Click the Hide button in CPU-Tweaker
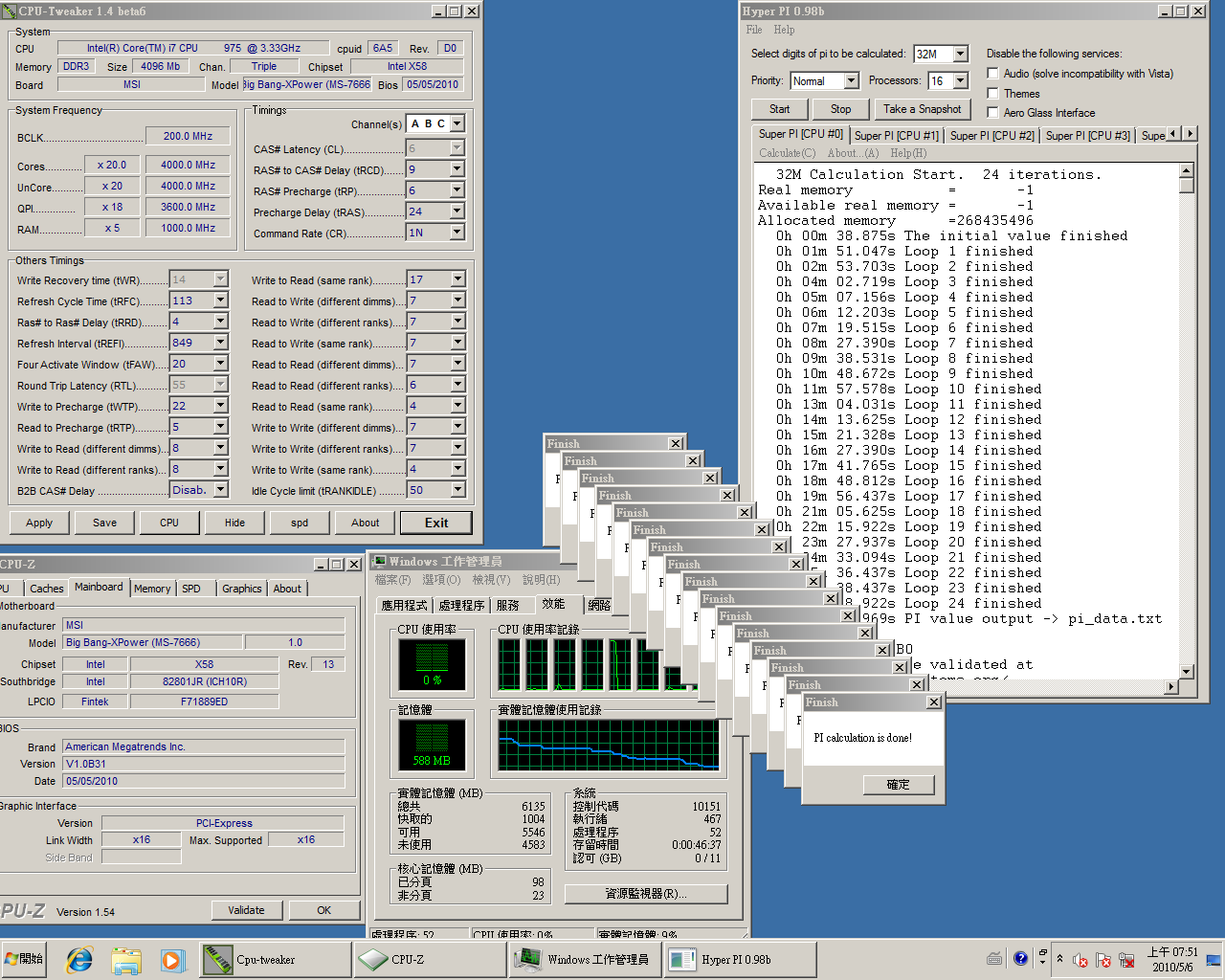The image size is (1225, 980). point(234,523)
